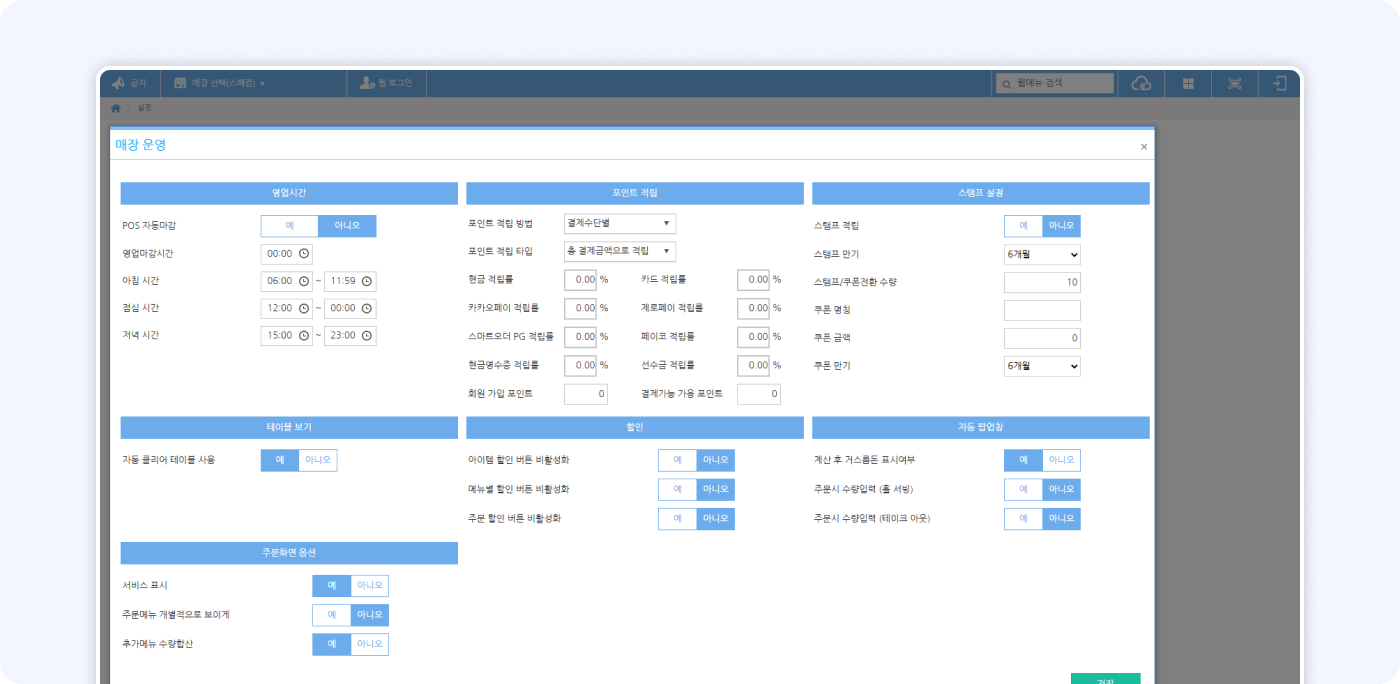Open the 포인트 적립 방법 dropdown

(620, 223)
